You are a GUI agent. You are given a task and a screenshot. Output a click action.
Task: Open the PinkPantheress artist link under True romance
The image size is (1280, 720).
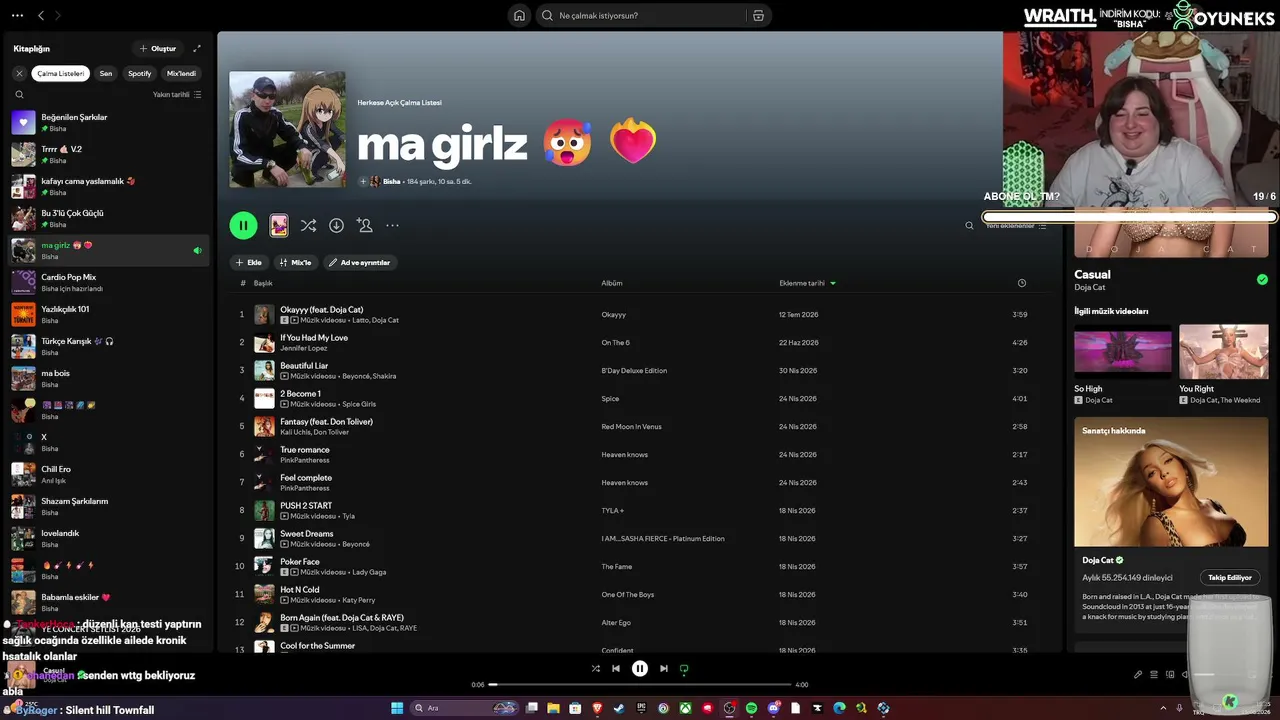coord(305,460)
